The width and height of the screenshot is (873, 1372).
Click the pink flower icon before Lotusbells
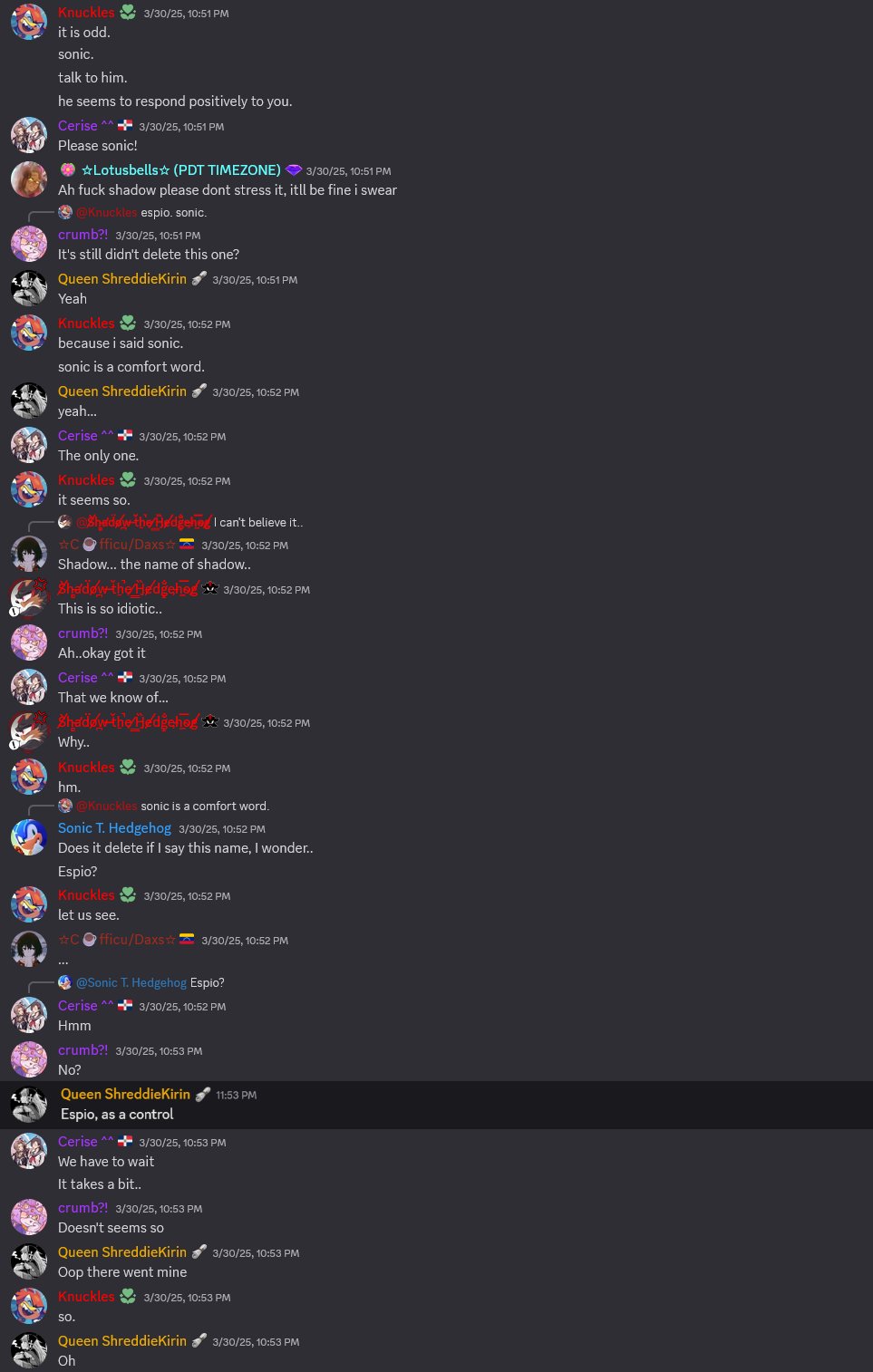[x=67, y=170]
